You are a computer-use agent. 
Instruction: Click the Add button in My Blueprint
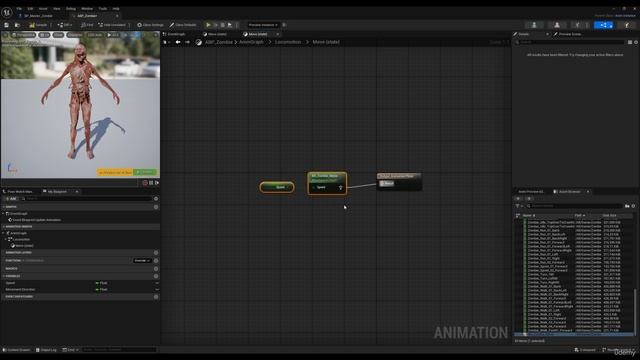click(11, 199)
